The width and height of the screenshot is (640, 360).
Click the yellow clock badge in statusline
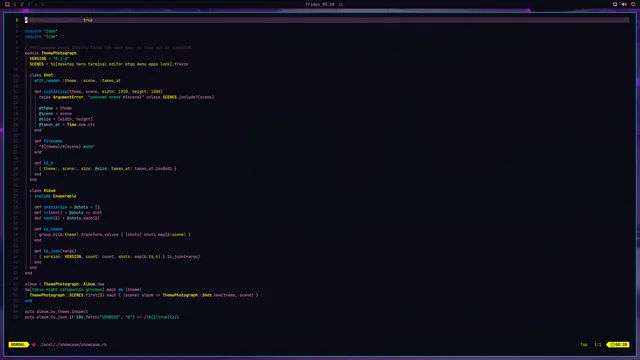click(618, 344)
